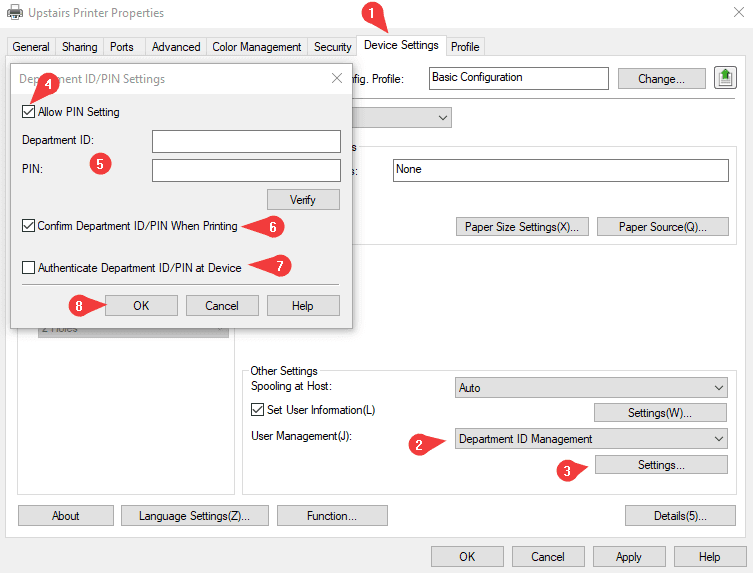Expand the User Management(J) dropdown
Screen dimensions: 753x573
click(591, 439)
